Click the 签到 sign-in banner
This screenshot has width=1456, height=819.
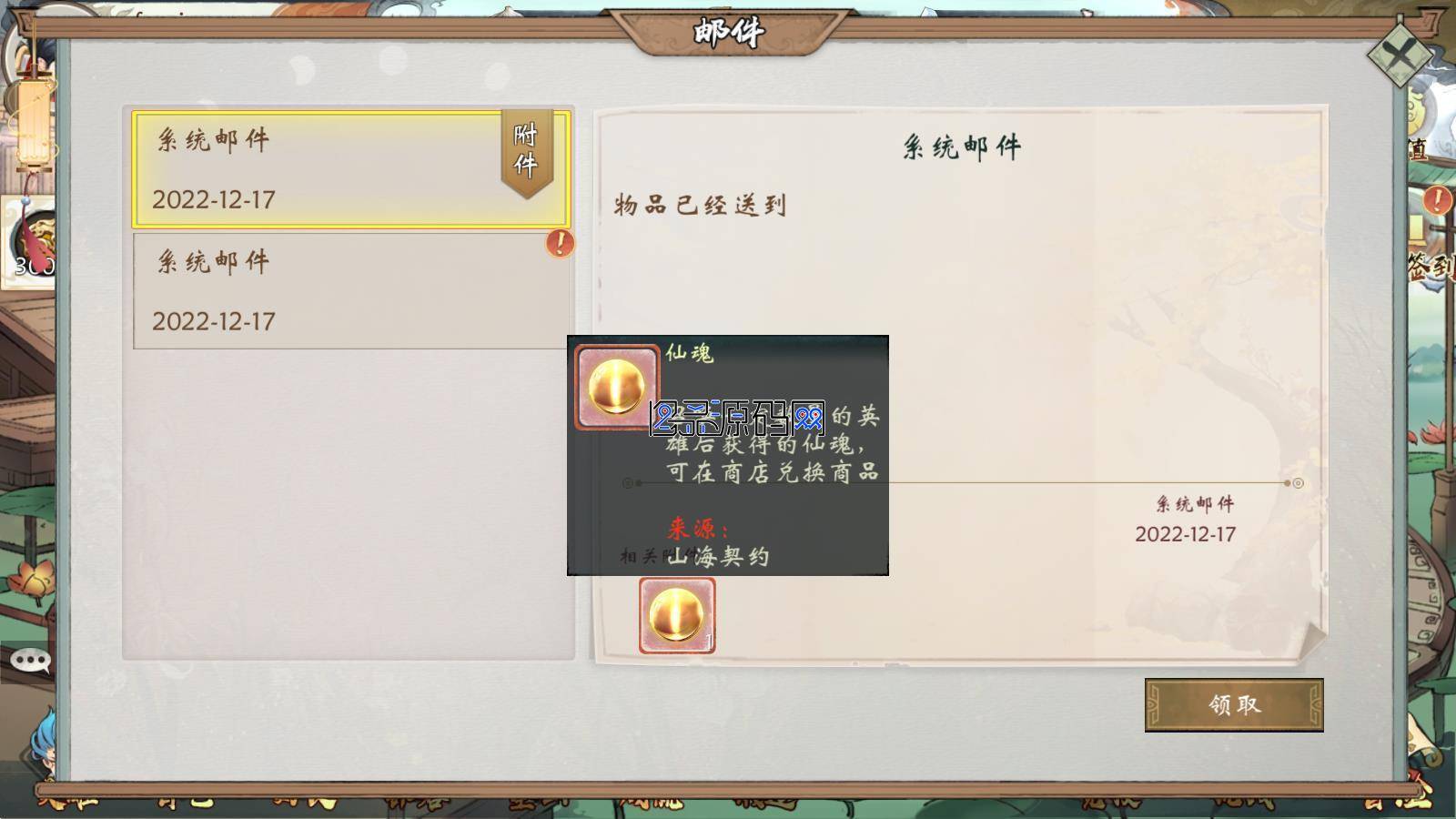tap(1431, 266)
